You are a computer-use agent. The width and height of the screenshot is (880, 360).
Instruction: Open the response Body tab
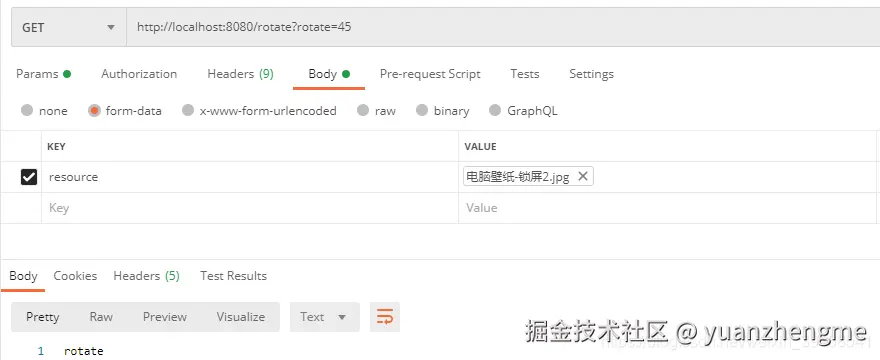tap(23, 276)
